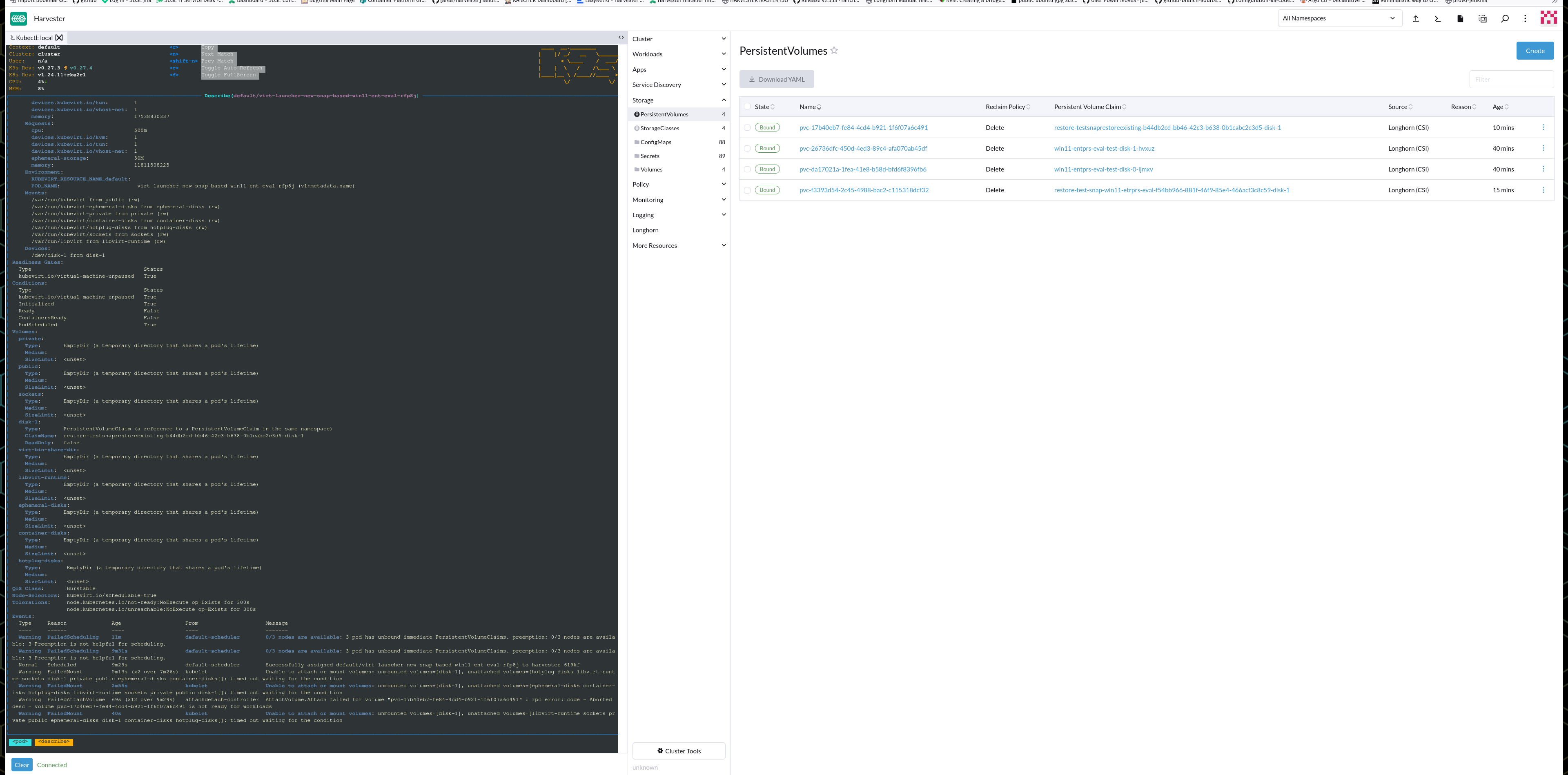Click the Create button
The image size is (1568, 775).
[x=1535, y=51]
